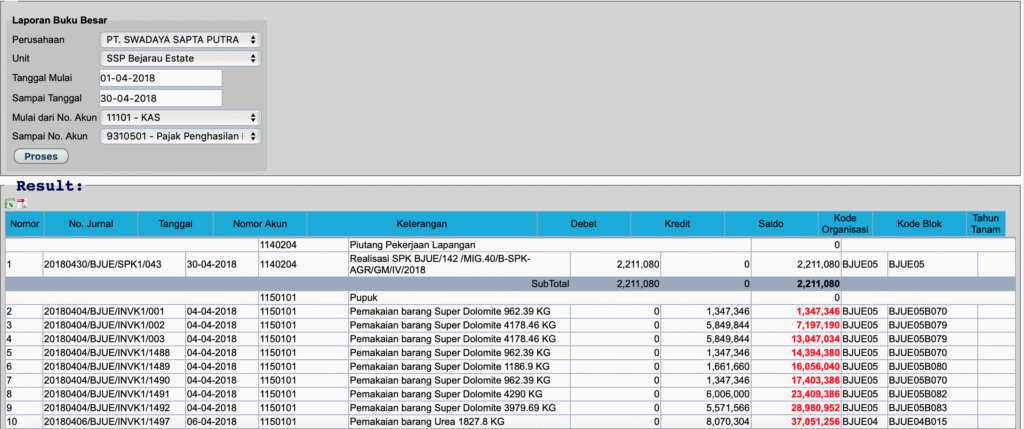1024x429 pixels.
Task: Export result to PDF icon
Action: [22, 203]
